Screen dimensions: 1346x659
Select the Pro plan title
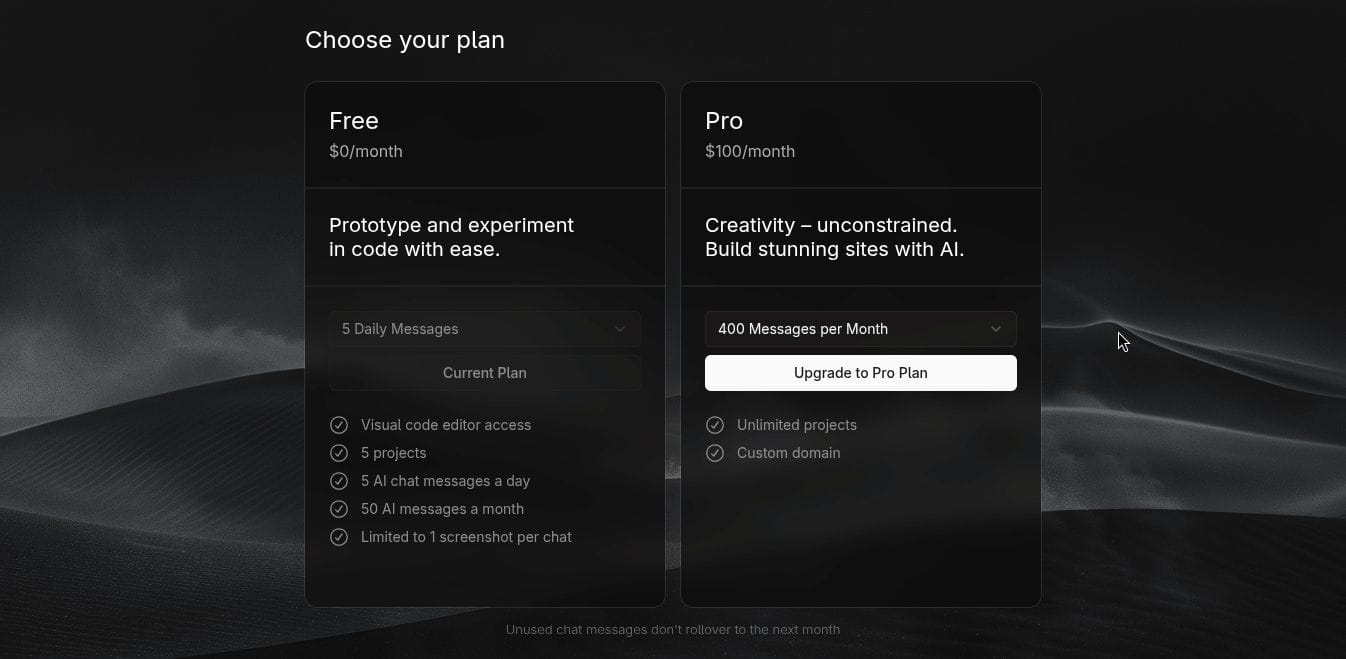[x=723, y=120]
